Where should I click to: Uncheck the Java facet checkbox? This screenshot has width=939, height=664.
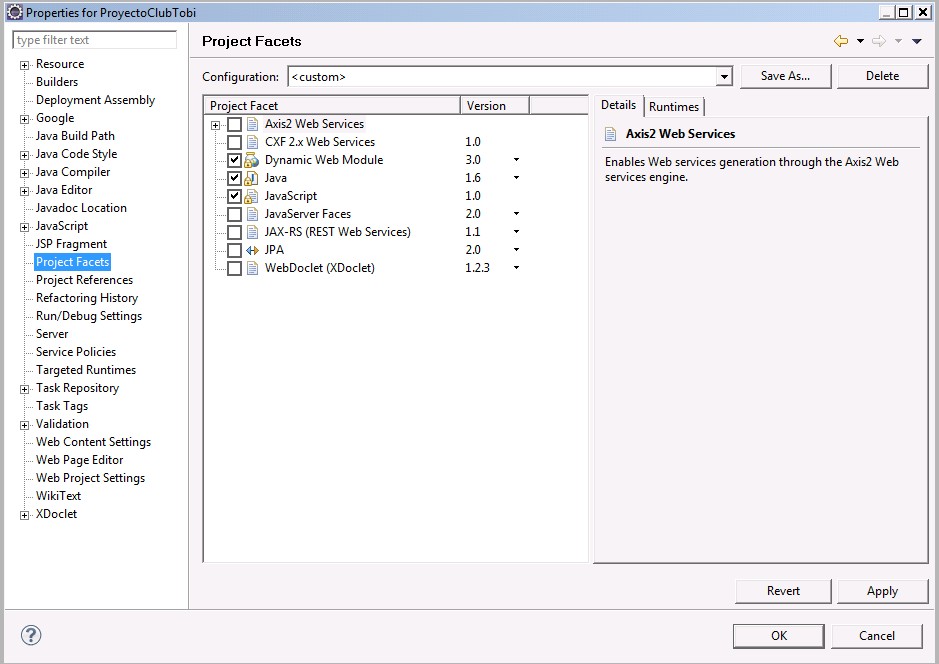(234, 178)
